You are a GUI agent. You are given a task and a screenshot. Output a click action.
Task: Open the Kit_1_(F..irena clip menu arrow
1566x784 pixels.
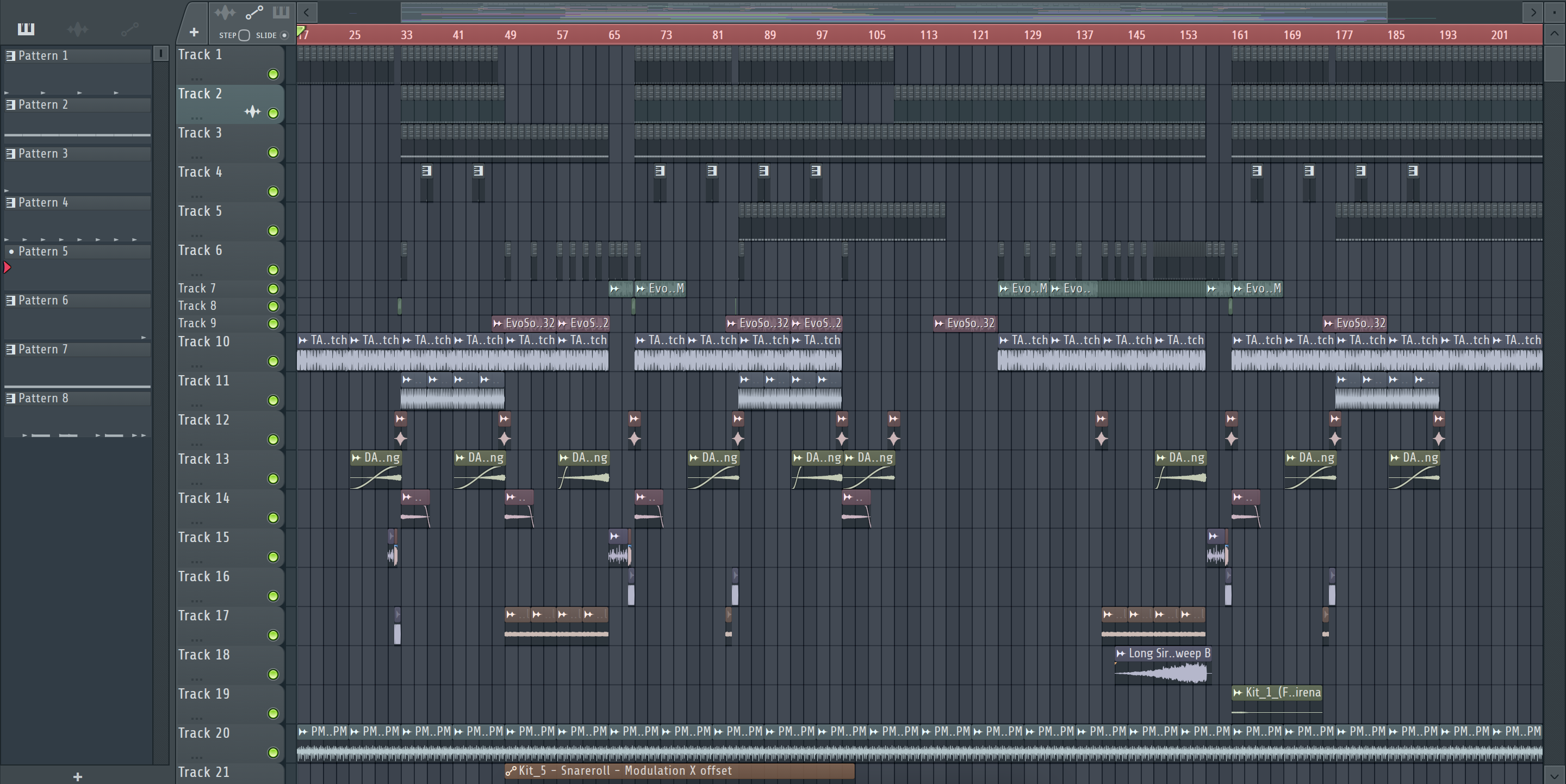[1238, 692]
